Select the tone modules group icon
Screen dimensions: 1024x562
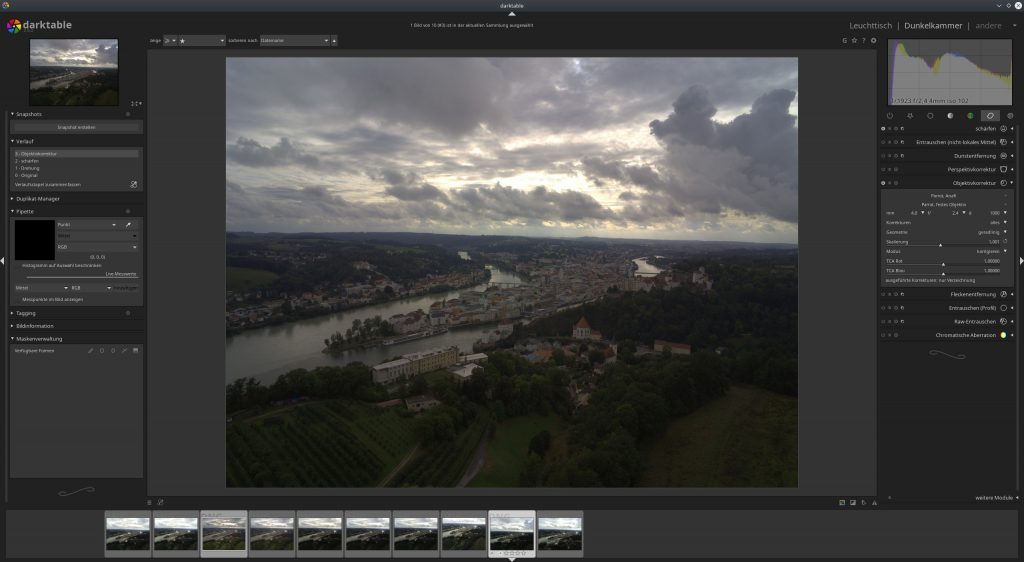pos(950,116)
